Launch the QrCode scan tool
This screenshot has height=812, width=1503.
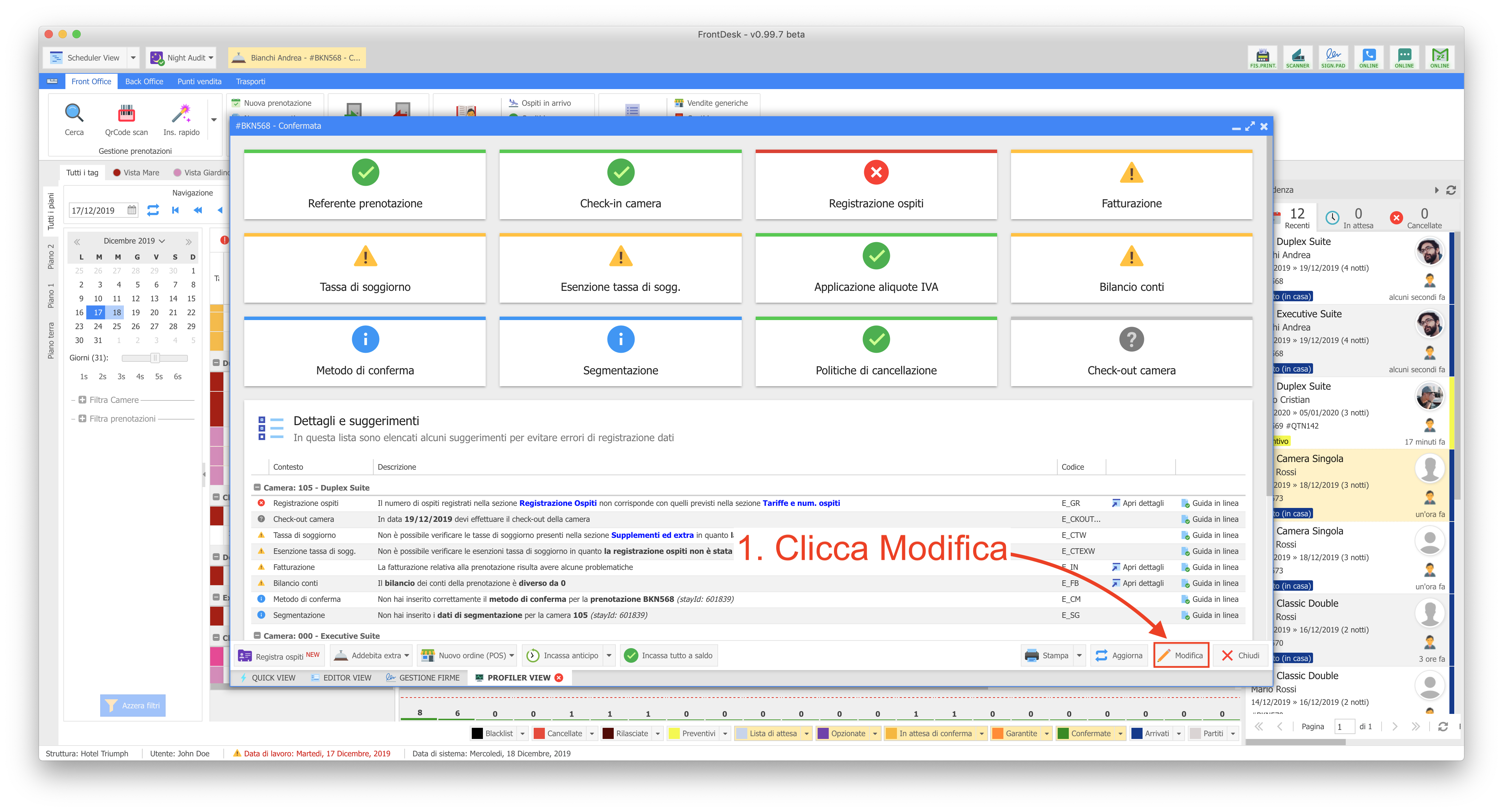127,120
